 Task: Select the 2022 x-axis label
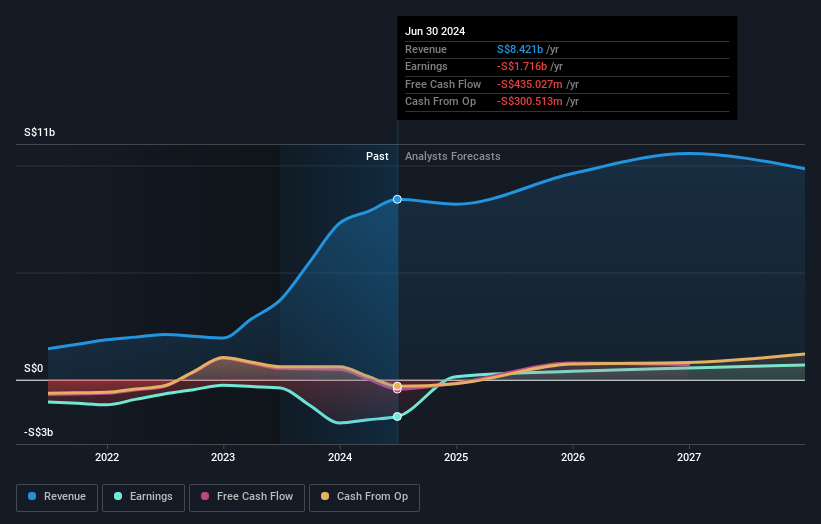[107, 458]
